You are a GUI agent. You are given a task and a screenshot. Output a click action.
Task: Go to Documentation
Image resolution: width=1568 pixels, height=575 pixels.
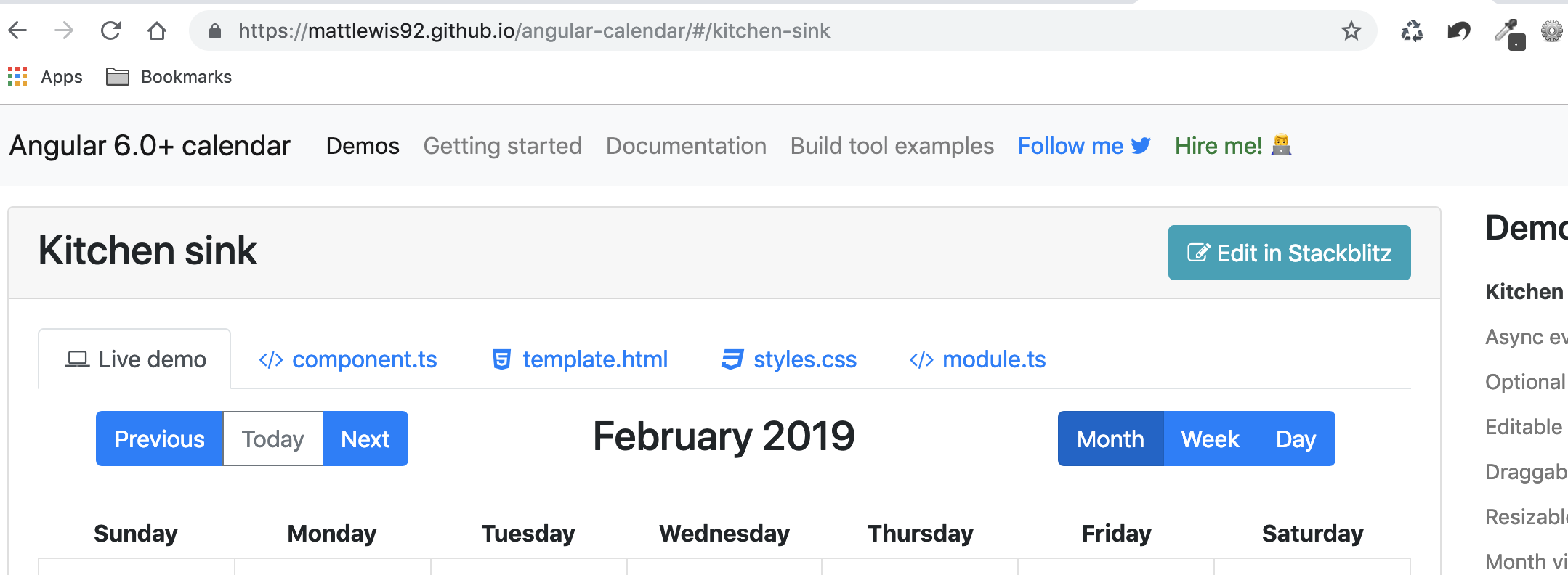[686, 146]
